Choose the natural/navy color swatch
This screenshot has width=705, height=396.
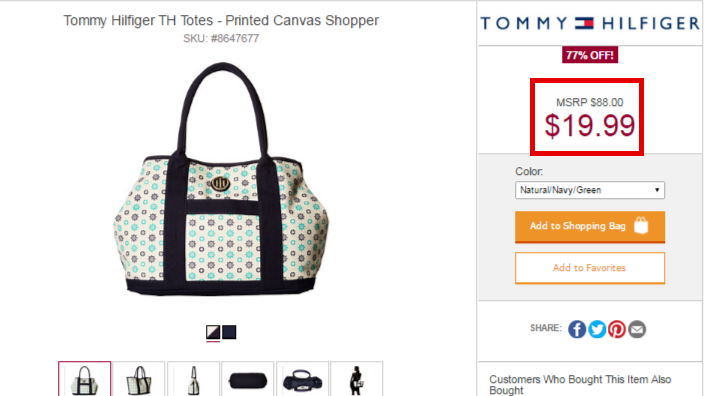(x=213, y=332)
